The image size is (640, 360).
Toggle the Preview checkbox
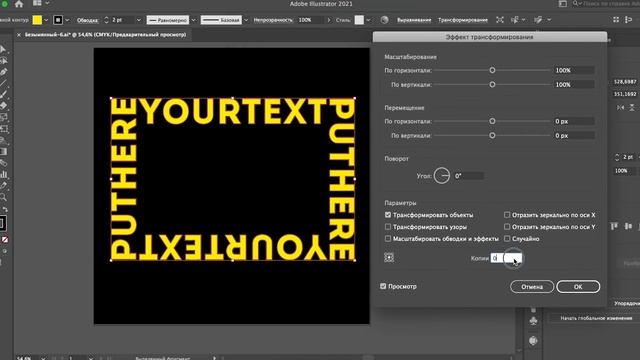click(383, 286)
